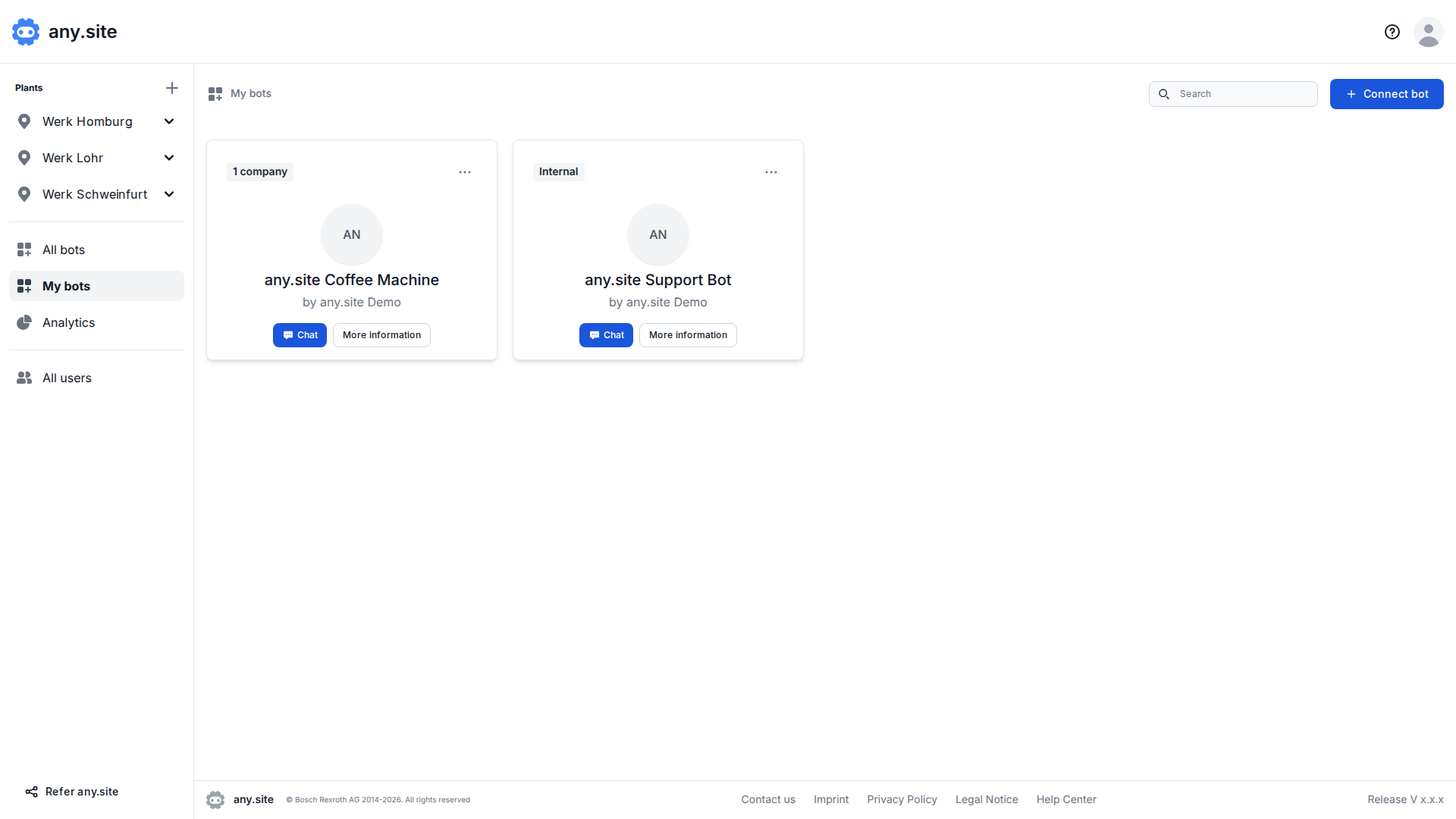Expand the Werk Schweinfurt chevron
Screen dimensions: 1456x819
tap(169, 194)
